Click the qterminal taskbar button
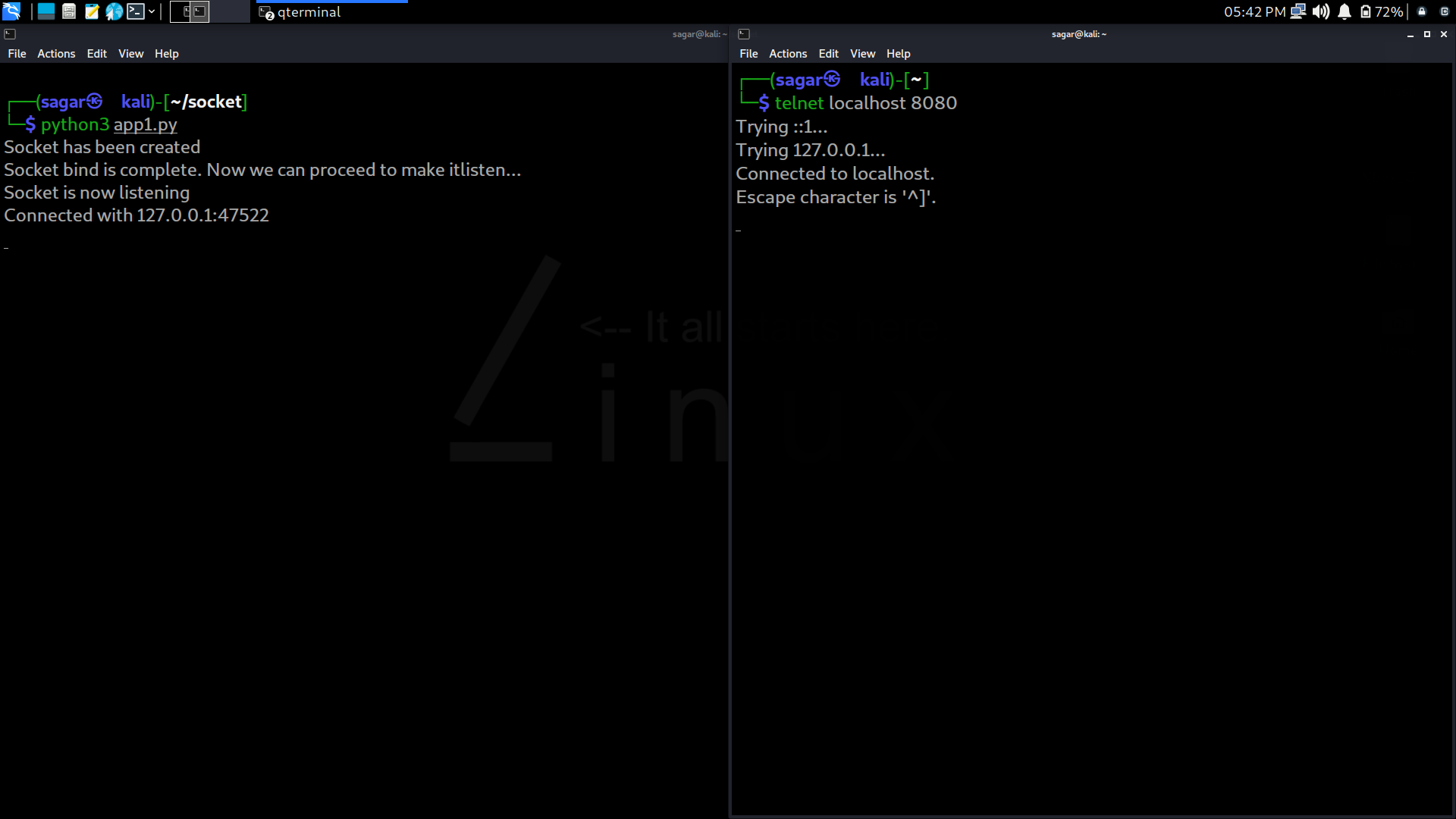The width and height of the screenshot is (1456, 819). [331, 12]
